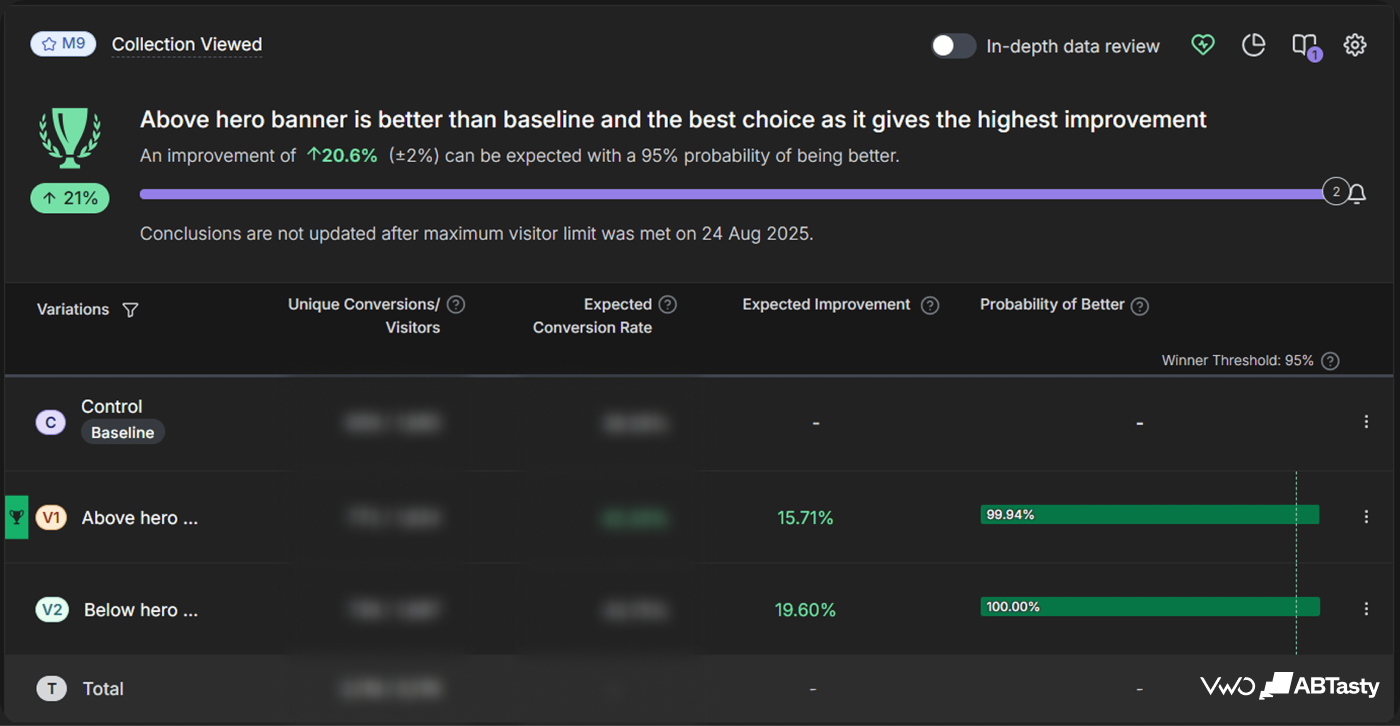Click the Baseline tag under Control

coord(123,433)
